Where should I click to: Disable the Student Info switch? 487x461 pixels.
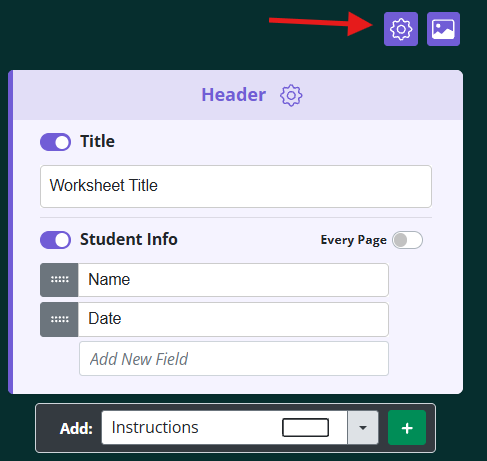click(x=55, y=240)
